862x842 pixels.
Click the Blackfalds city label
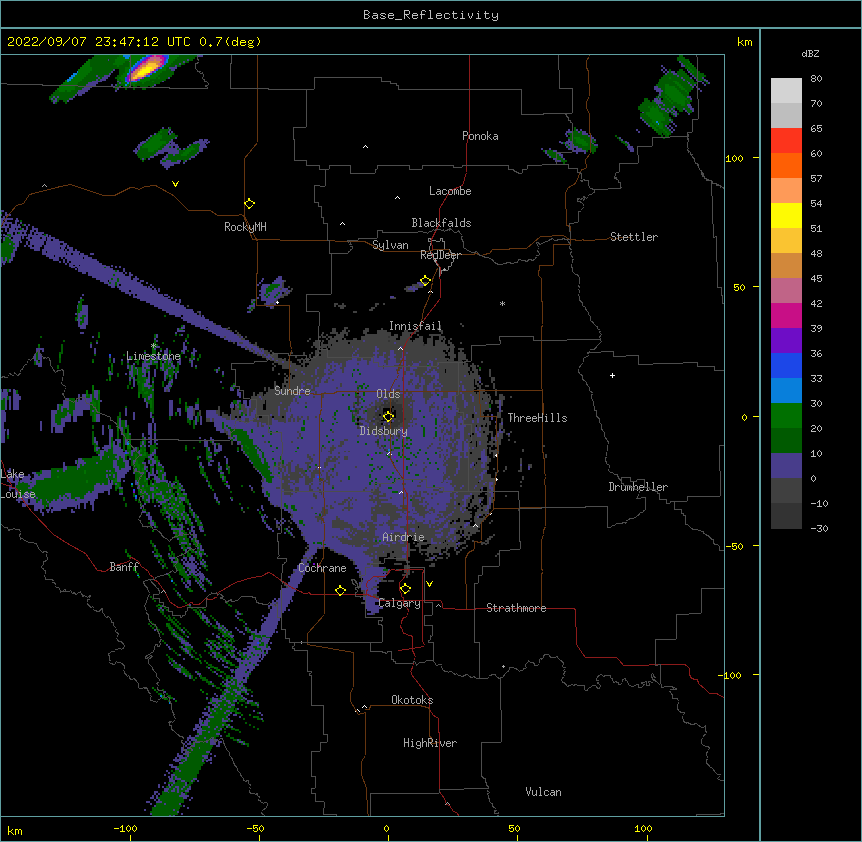coord(441,223)
